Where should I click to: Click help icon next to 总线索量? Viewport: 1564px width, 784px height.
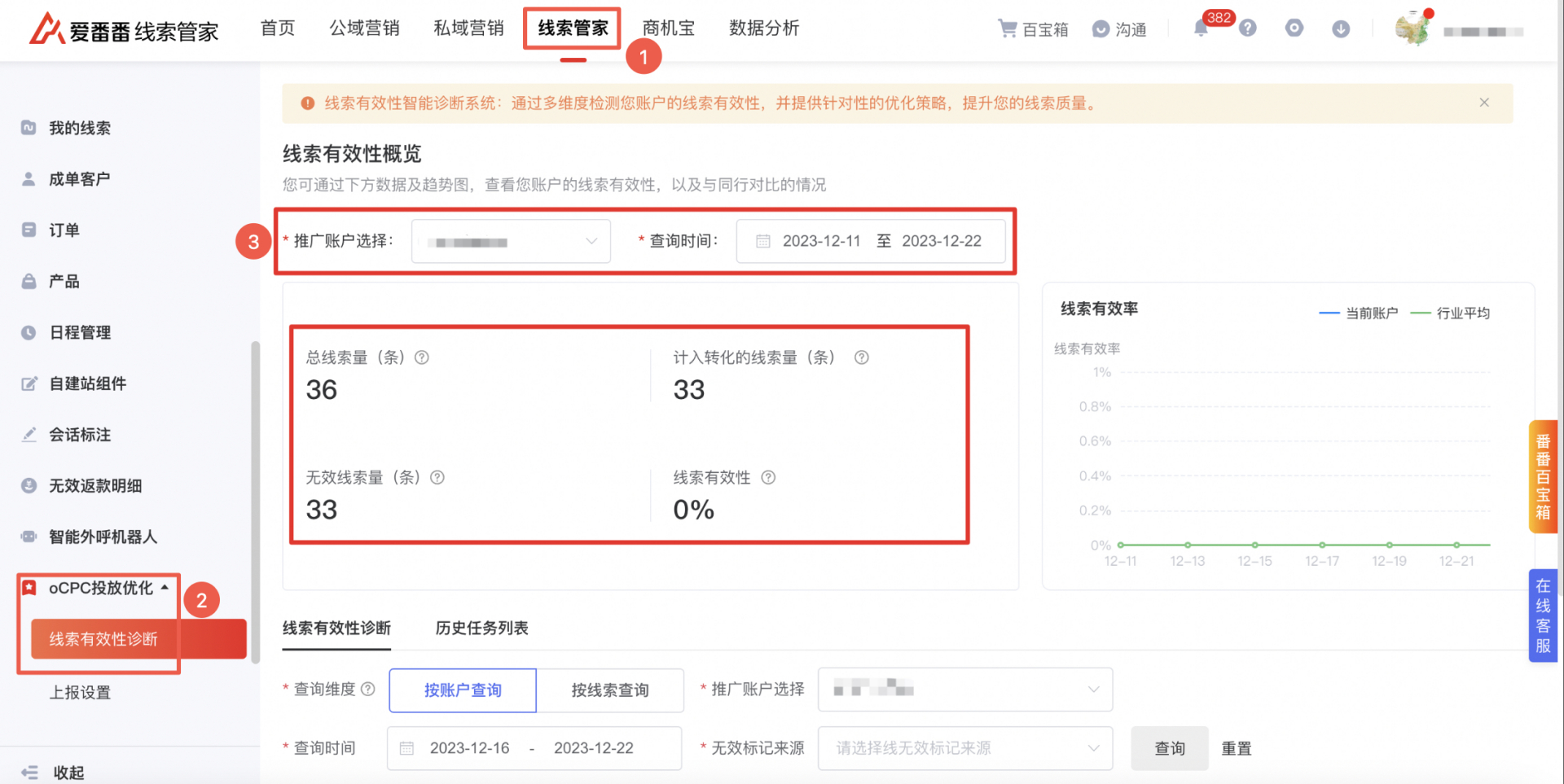[422, 357]
